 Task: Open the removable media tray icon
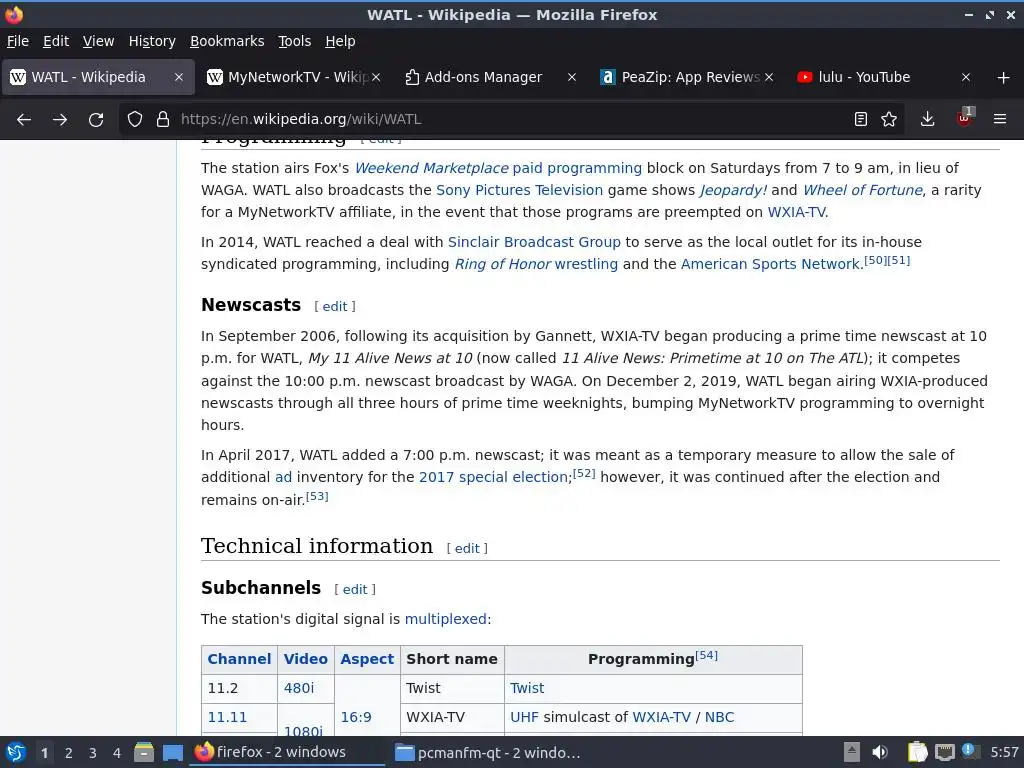(x=852, y=752)
